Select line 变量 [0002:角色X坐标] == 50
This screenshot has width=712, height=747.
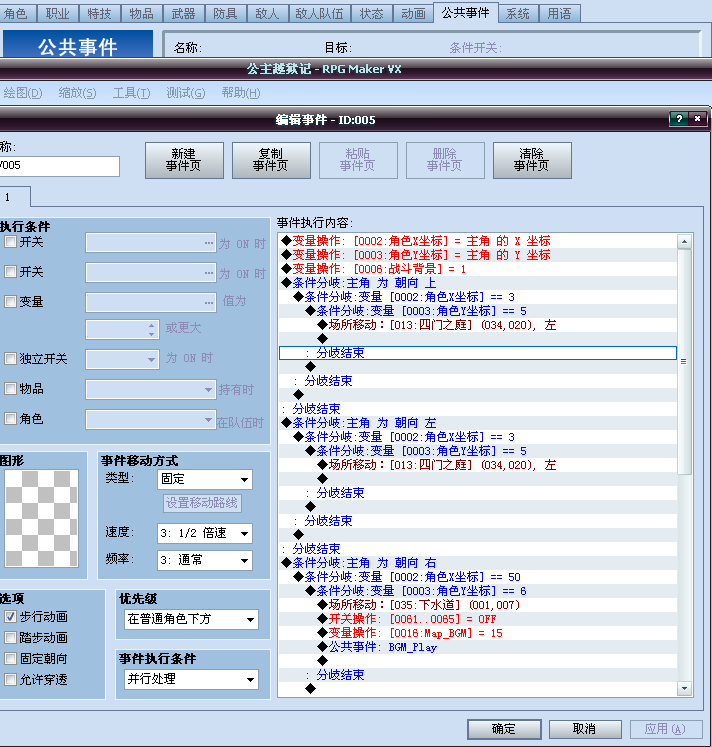(478, 577)
